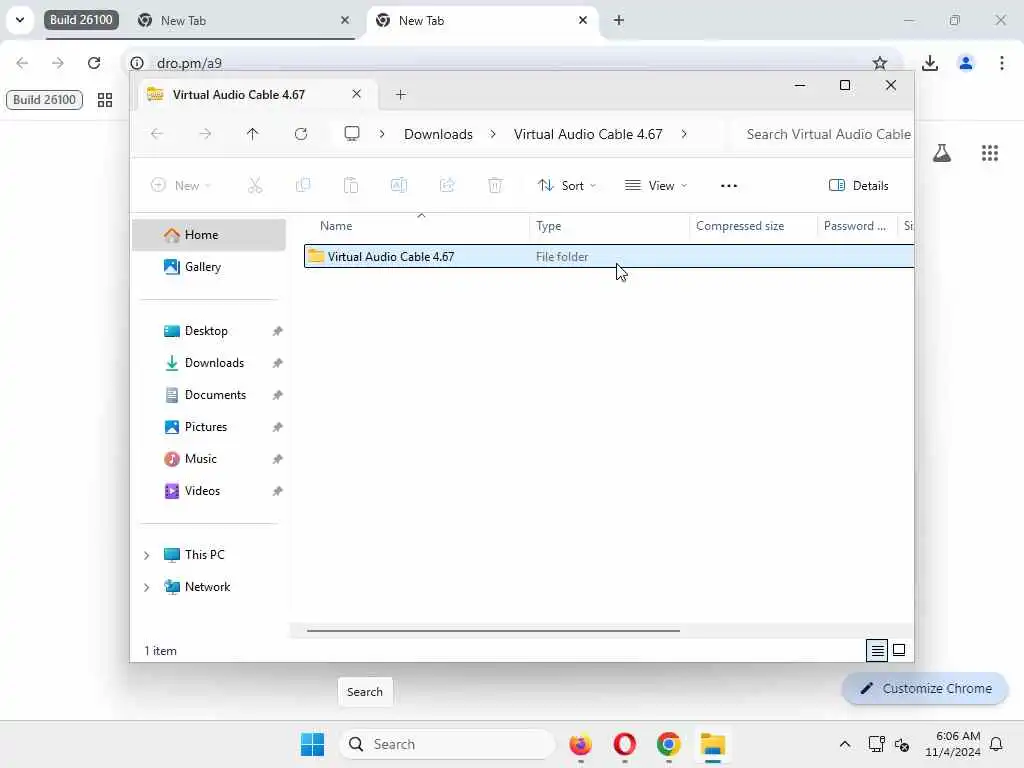Go up one folder level

[253, 134]
